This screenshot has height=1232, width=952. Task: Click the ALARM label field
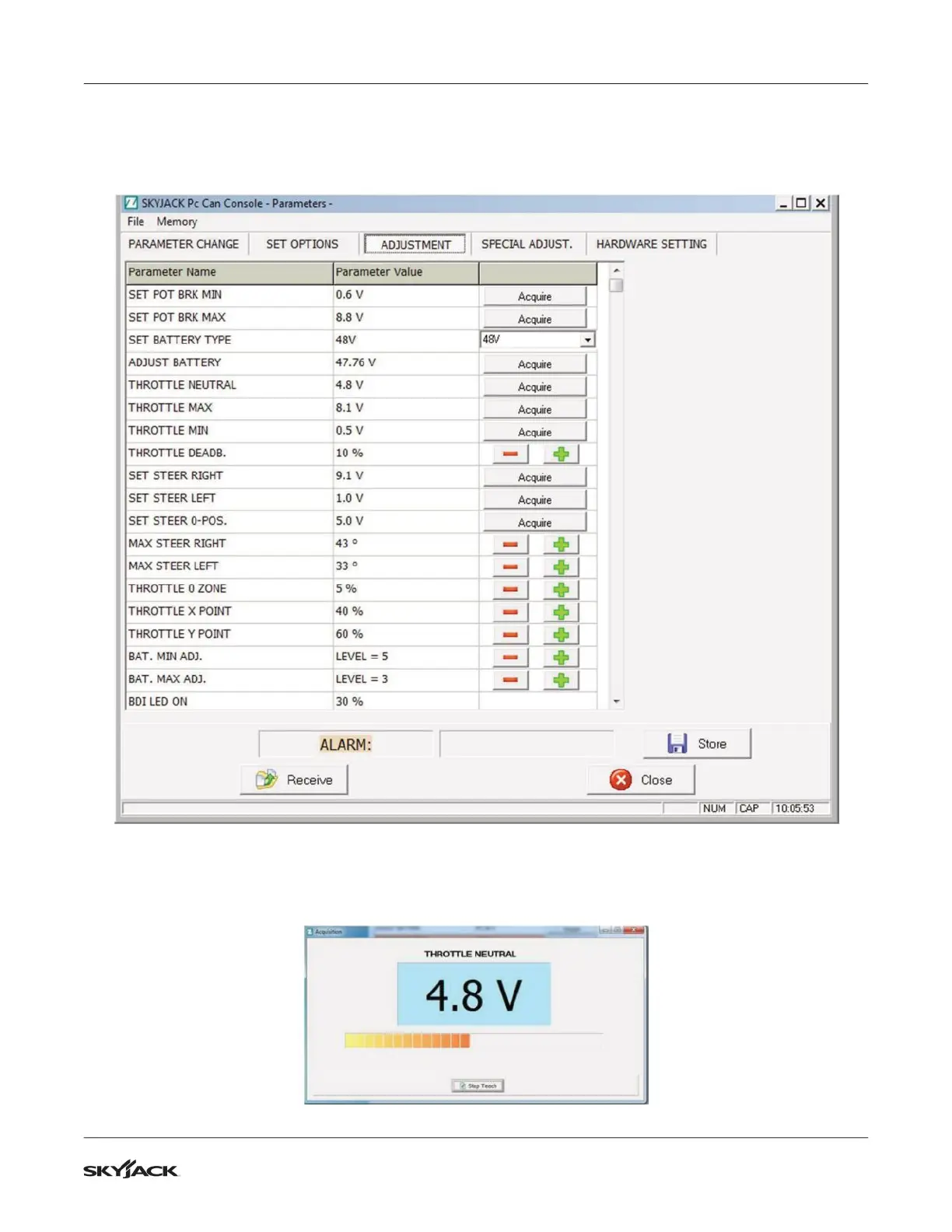tap(345, 744)
